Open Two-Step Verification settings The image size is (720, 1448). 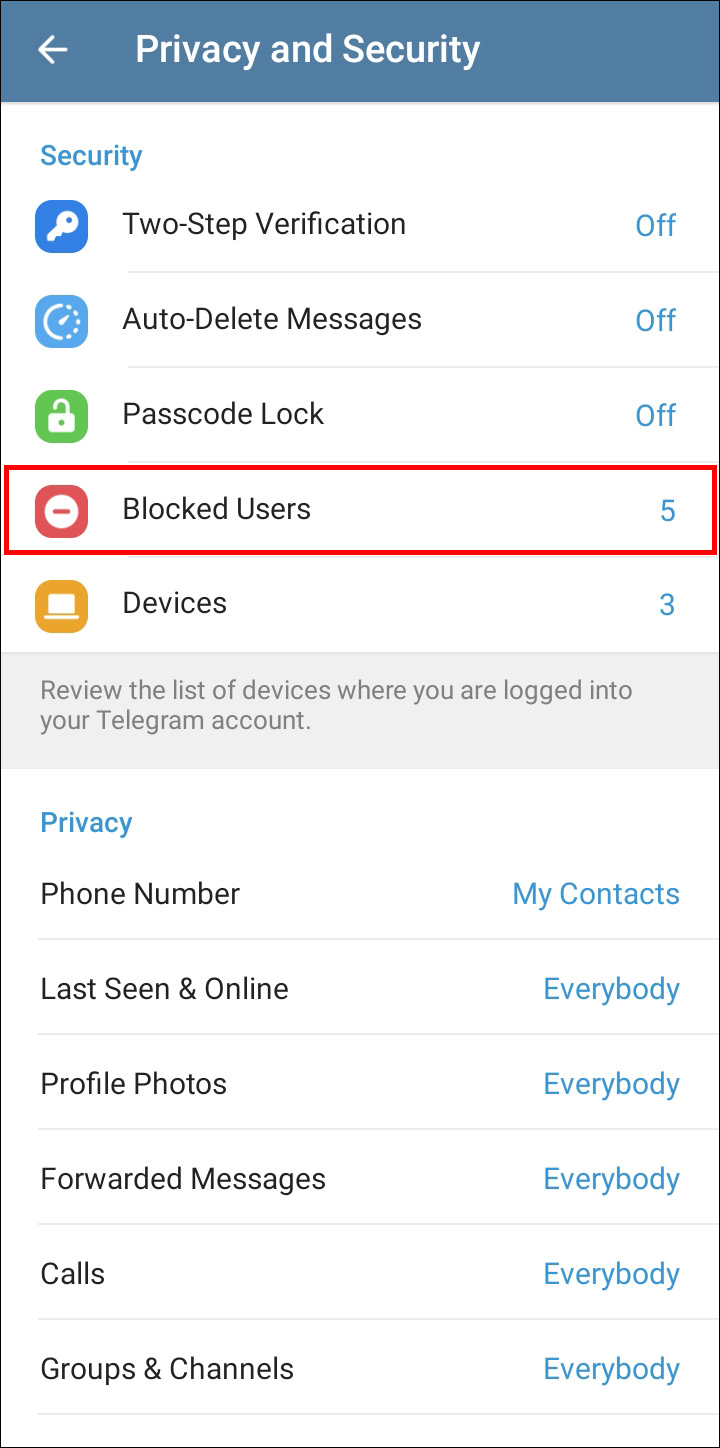coord(264,224)
